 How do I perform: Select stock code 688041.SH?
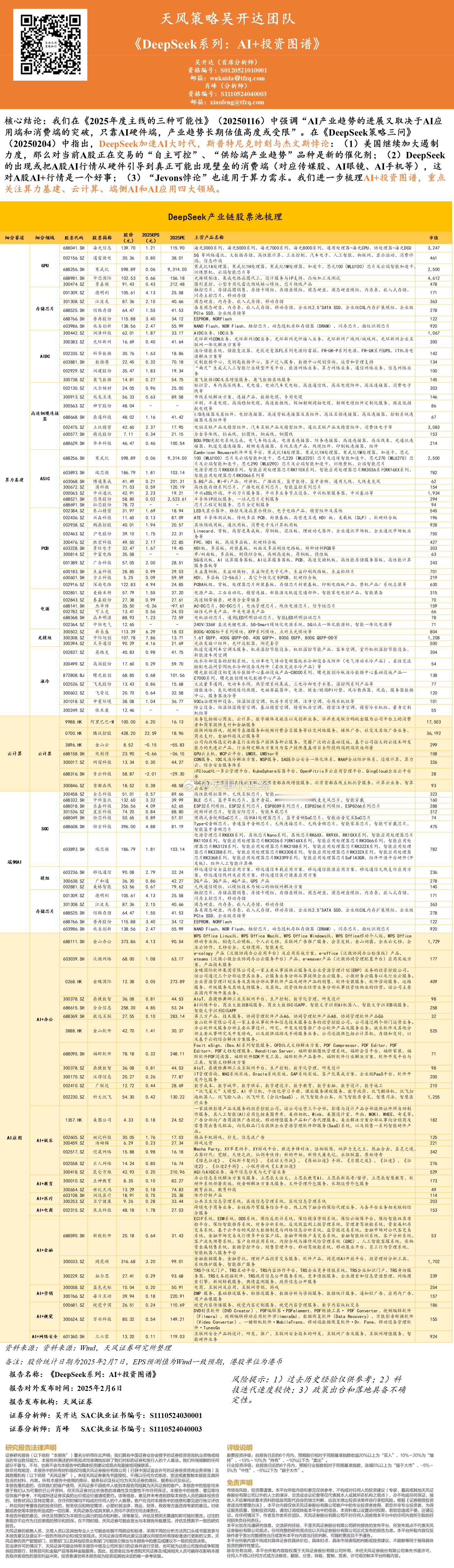(x=74, y=248)
